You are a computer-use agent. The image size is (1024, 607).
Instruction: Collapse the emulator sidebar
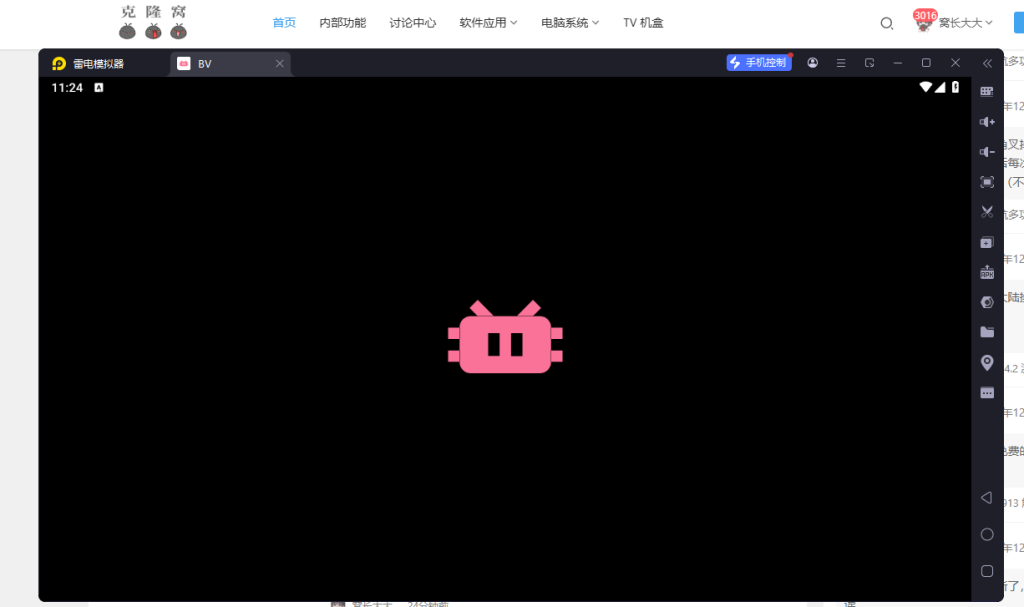(987, 63)
